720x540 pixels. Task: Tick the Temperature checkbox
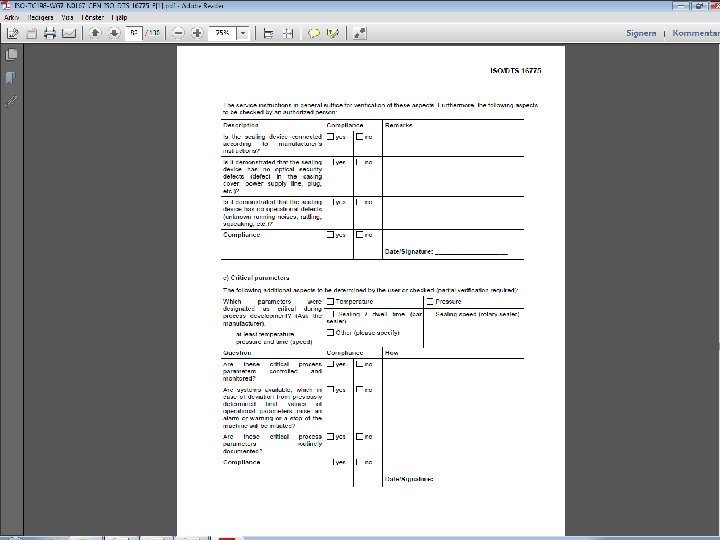coord(330,301)
